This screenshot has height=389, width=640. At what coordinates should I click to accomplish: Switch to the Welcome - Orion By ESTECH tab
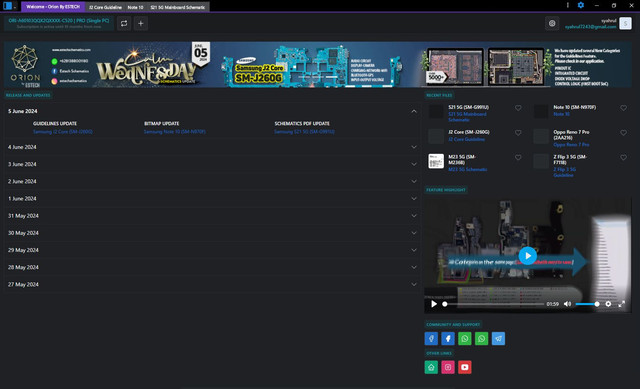pos(53,7)
